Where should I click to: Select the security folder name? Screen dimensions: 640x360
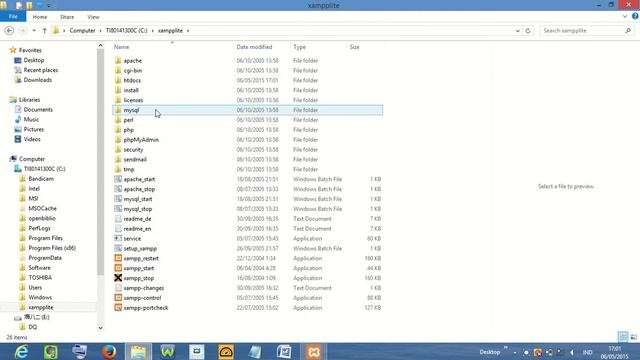(x=133, y=150)
